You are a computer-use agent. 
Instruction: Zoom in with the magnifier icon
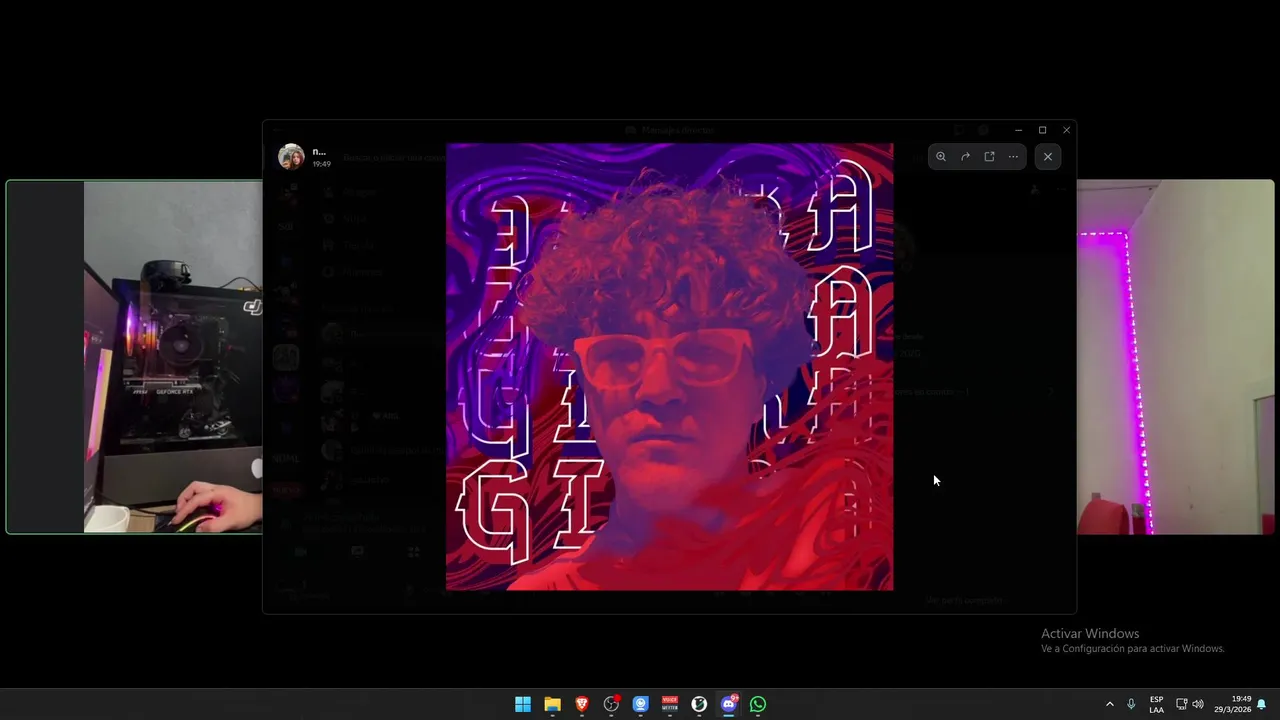click(x=941, y=157)
